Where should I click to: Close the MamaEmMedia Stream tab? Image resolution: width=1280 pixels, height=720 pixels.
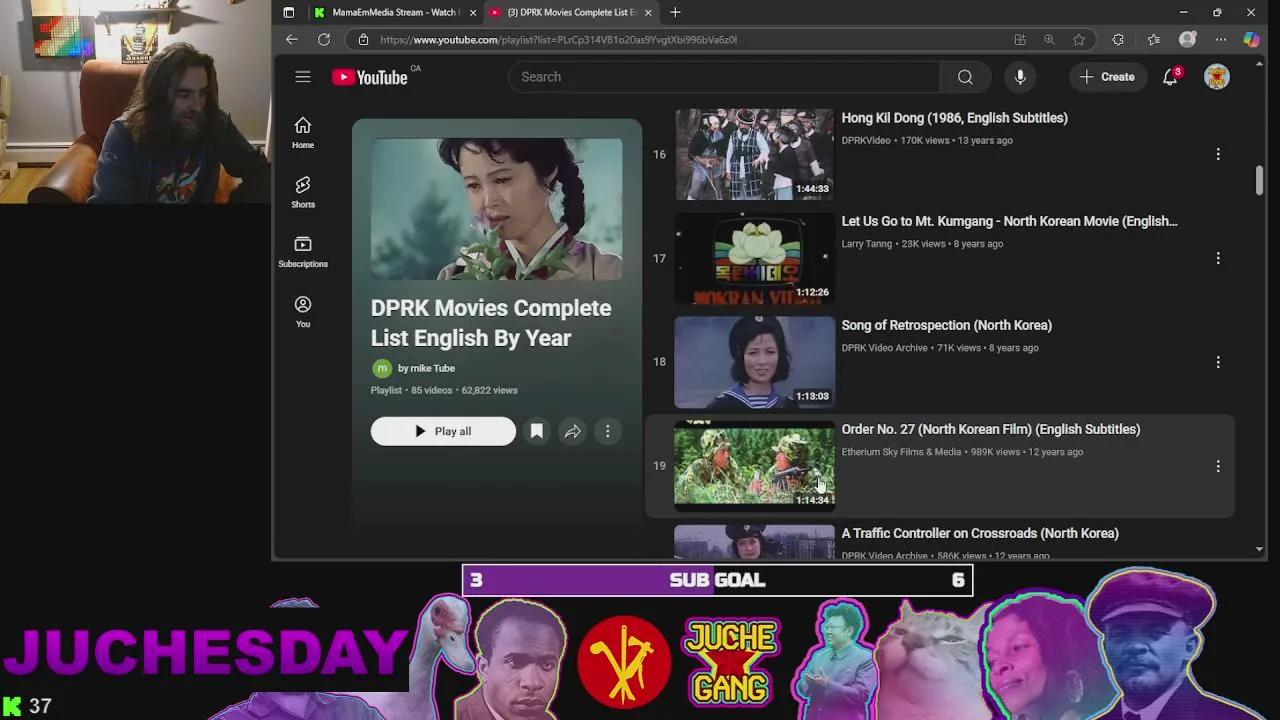473,12
